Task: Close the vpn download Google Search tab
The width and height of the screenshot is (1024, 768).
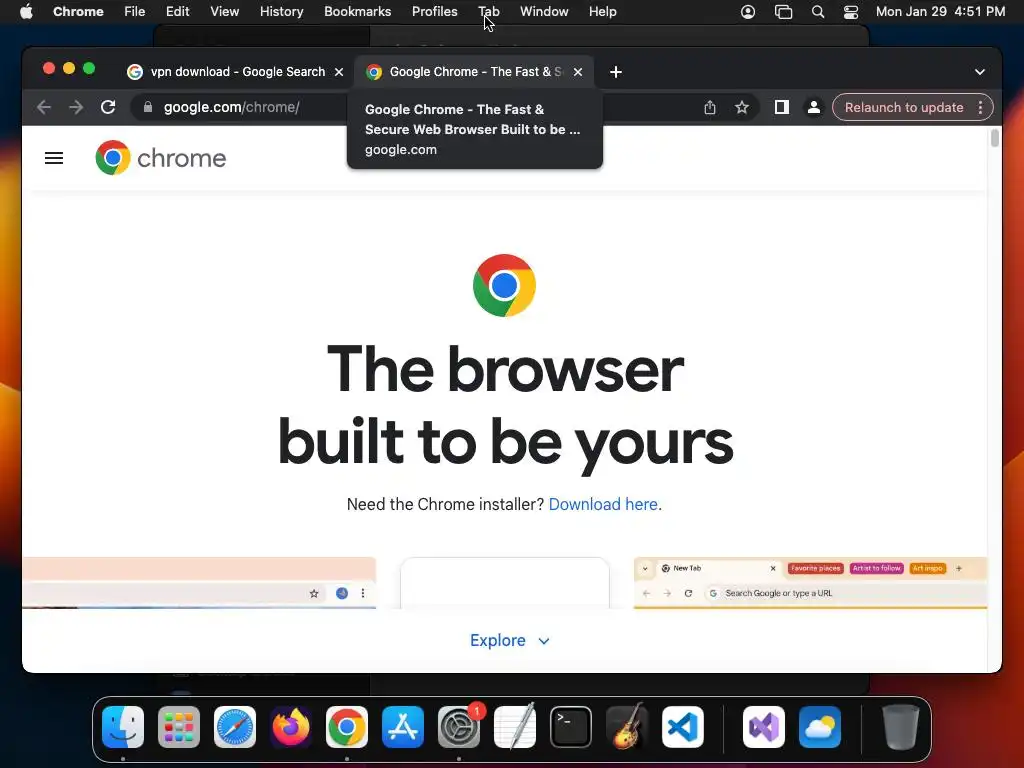Action: [339, 72]
